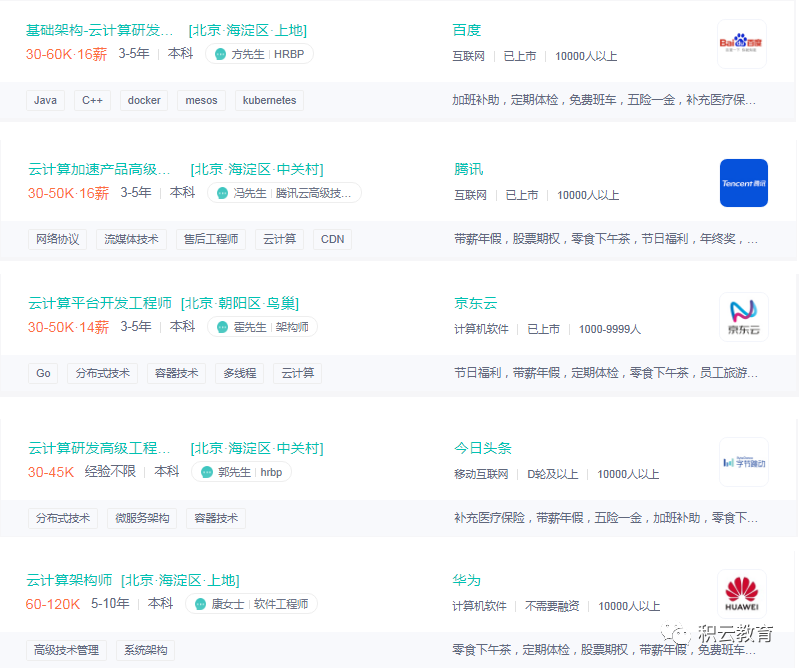The image size is (799, 668).
Task: Open the 今日头条 company page
Action: 482,448
